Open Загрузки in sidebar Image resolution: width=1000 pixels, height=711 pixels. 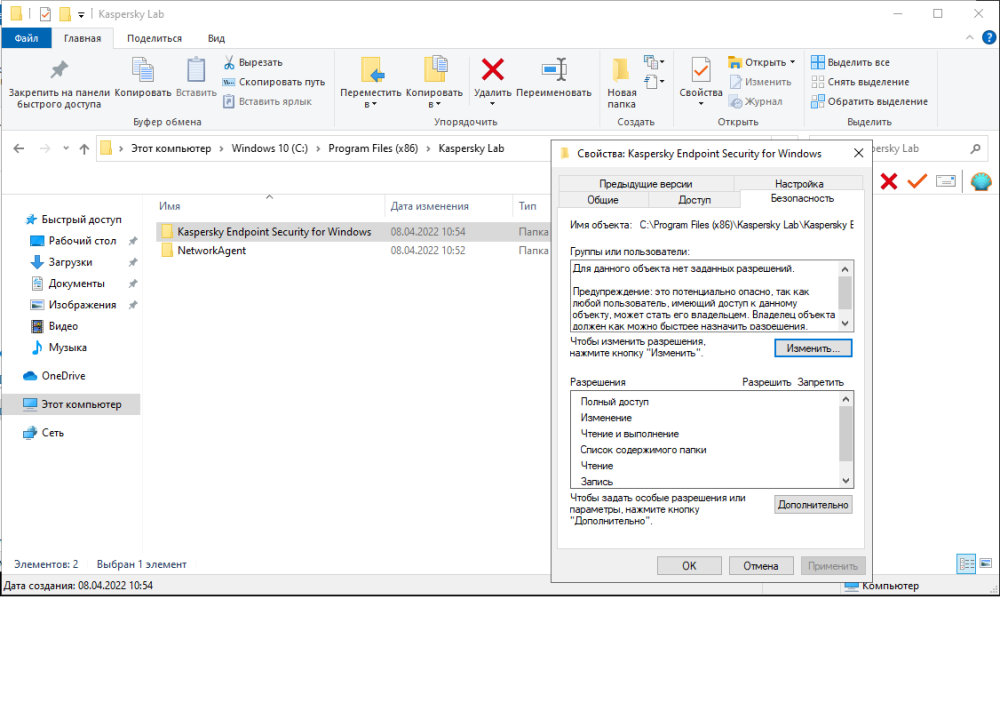pos(70,262)
